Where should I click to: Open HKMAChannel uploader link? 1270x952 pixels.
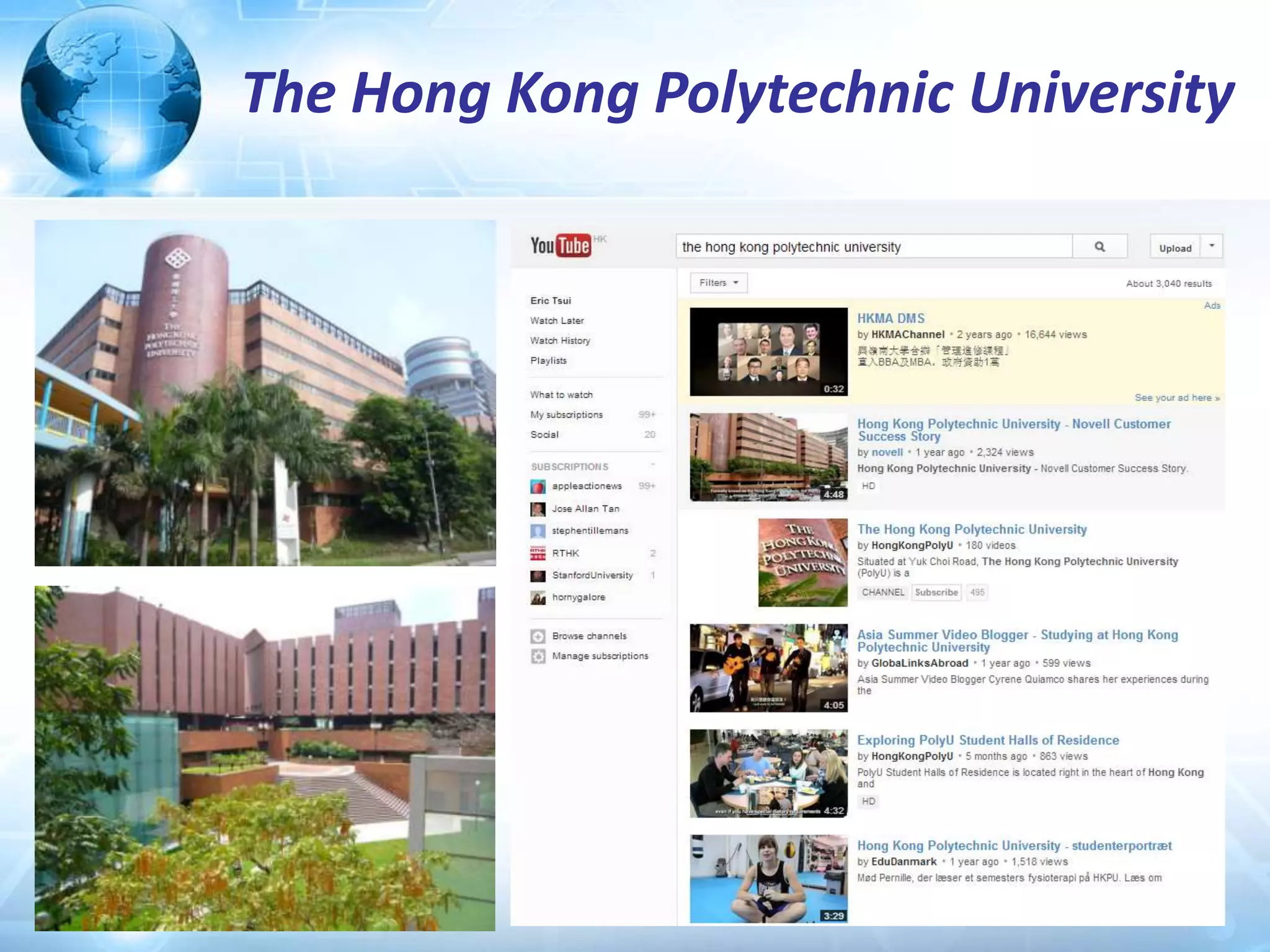tap(908, 335)
